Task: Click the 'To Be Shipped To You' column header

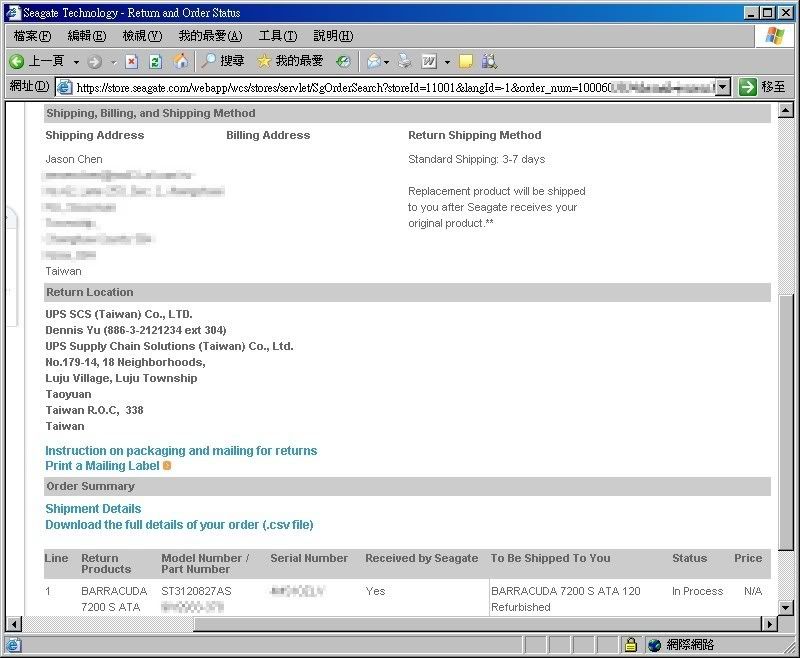Action: point(551,558)
